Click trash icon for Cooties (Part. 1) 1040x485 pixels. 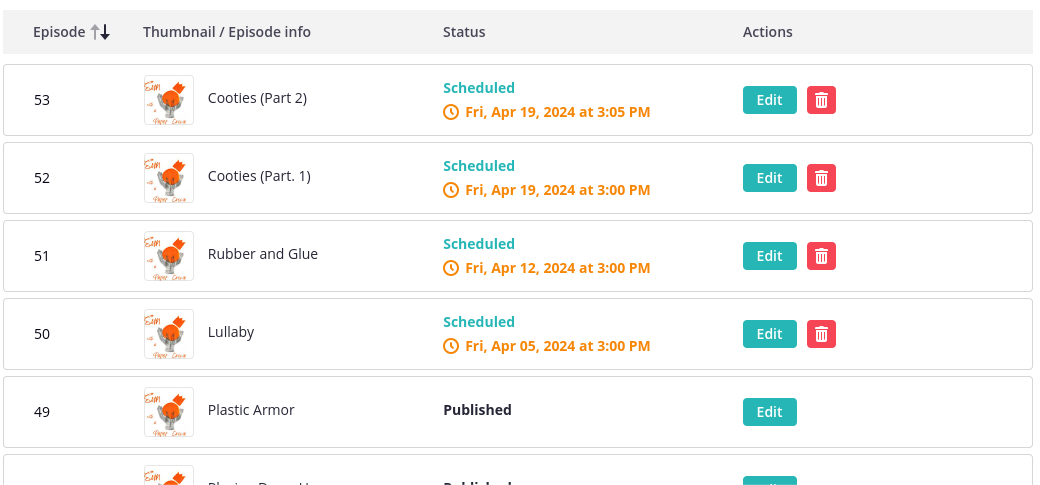tap(821, 178)
